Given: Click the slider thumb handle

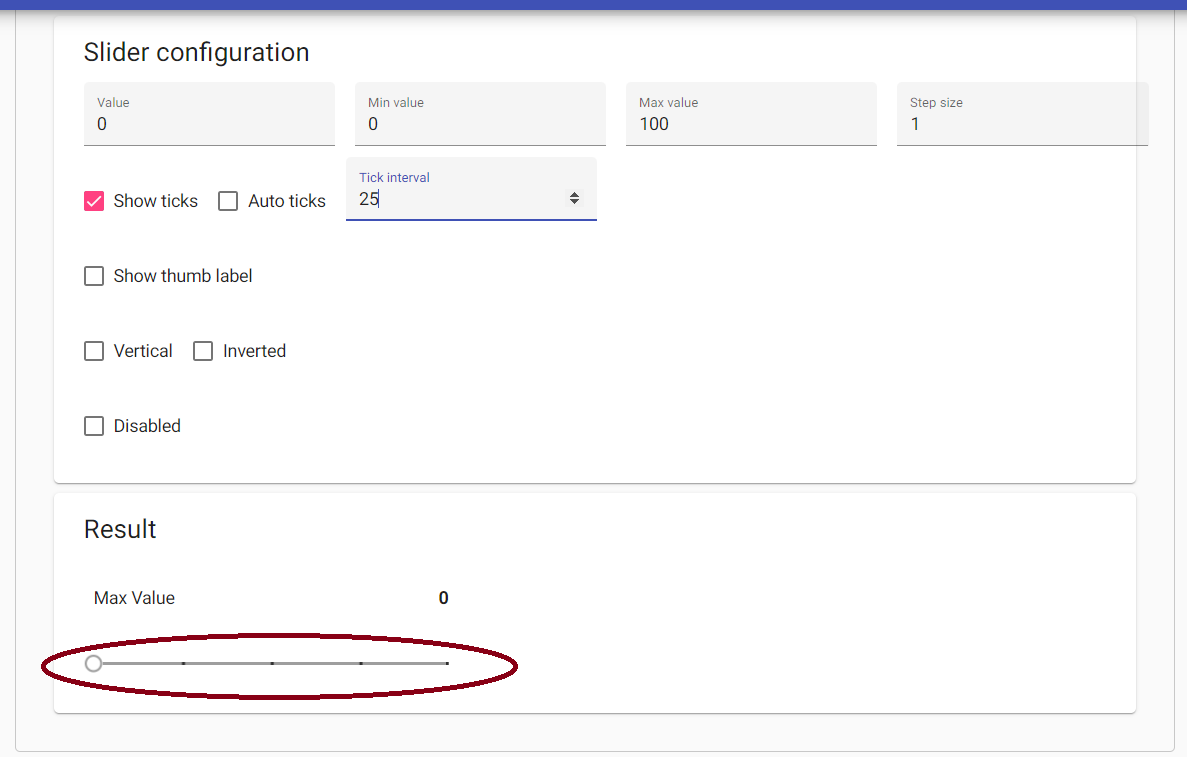Looking at the screenshot, I should tap(94, 662).
